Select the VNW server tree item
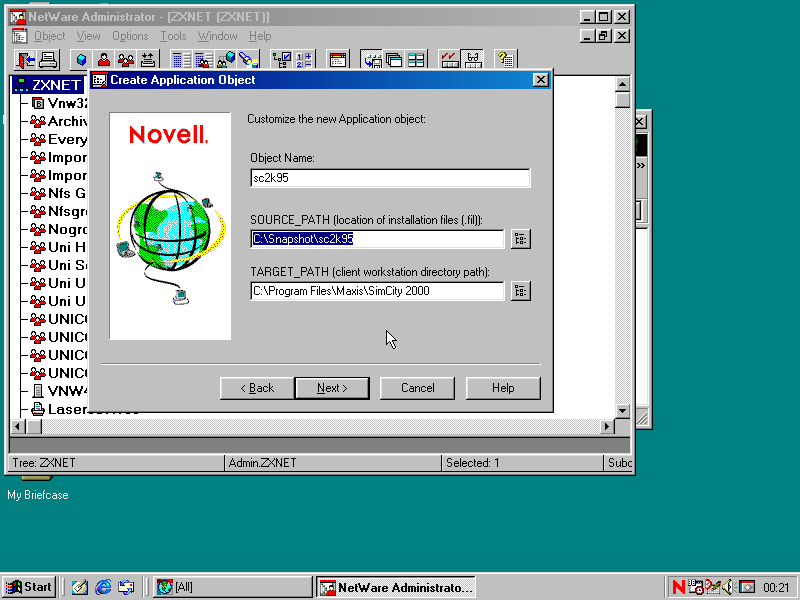 (x=59, y=391)
